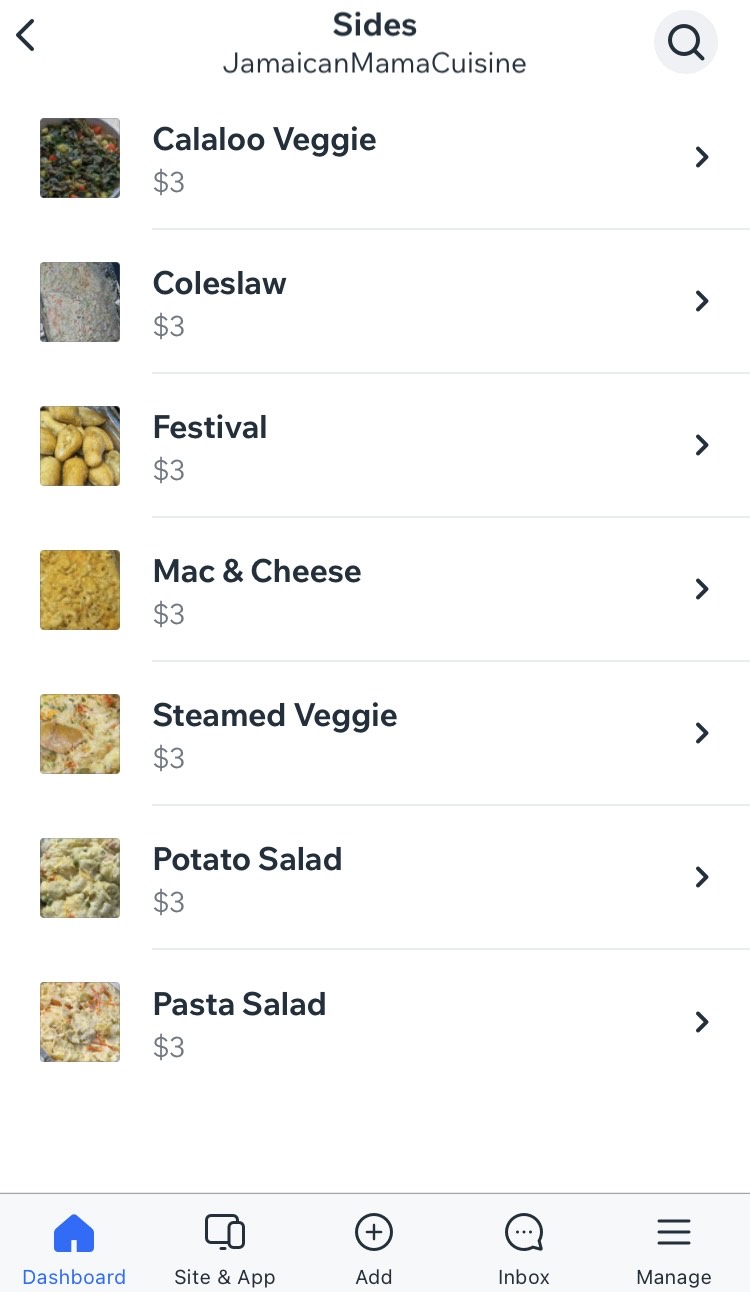Open Festival details chevron
Screen dimensions: 750x1292
coord(702,445)
